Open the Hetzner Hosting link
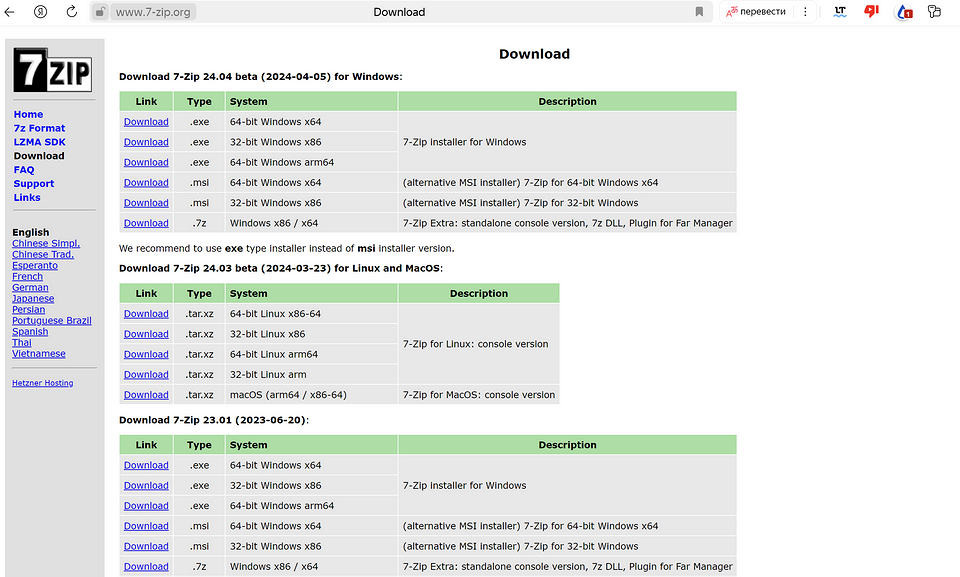This screenshot has height=577, width=960. click(42, 383)
